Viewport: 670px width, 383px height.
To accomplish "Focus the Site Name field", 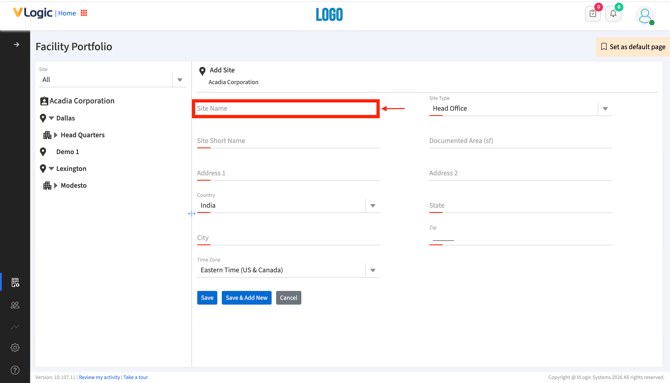I will coord(286,109).
